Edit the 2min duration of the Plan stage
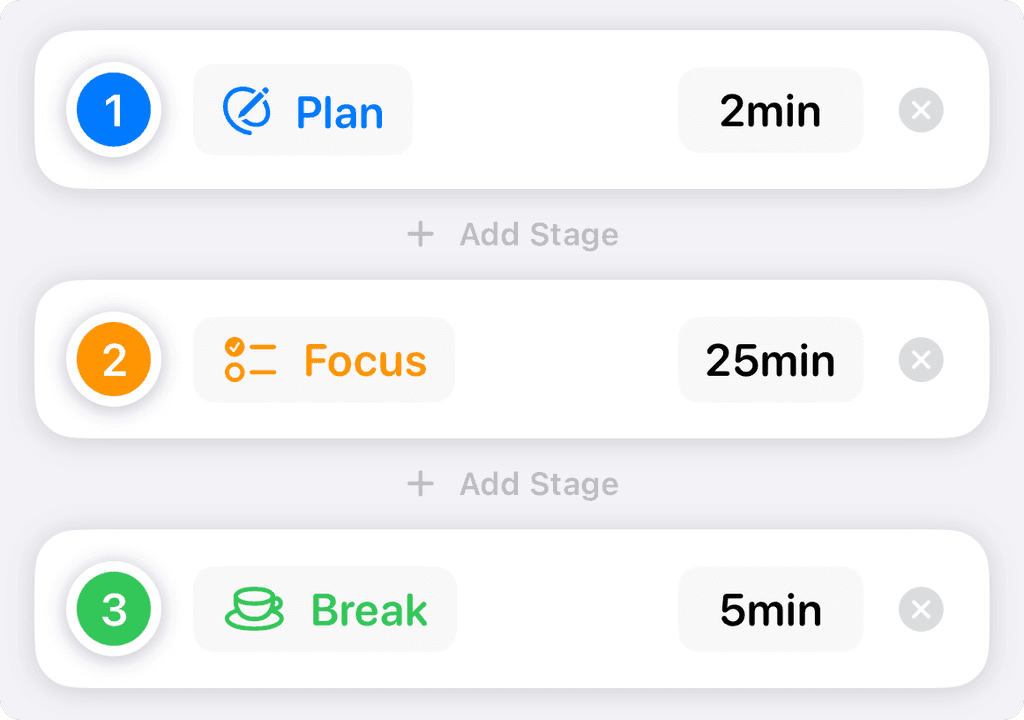Viewport: 1024px width, 720px height. [x=770, y=110]
